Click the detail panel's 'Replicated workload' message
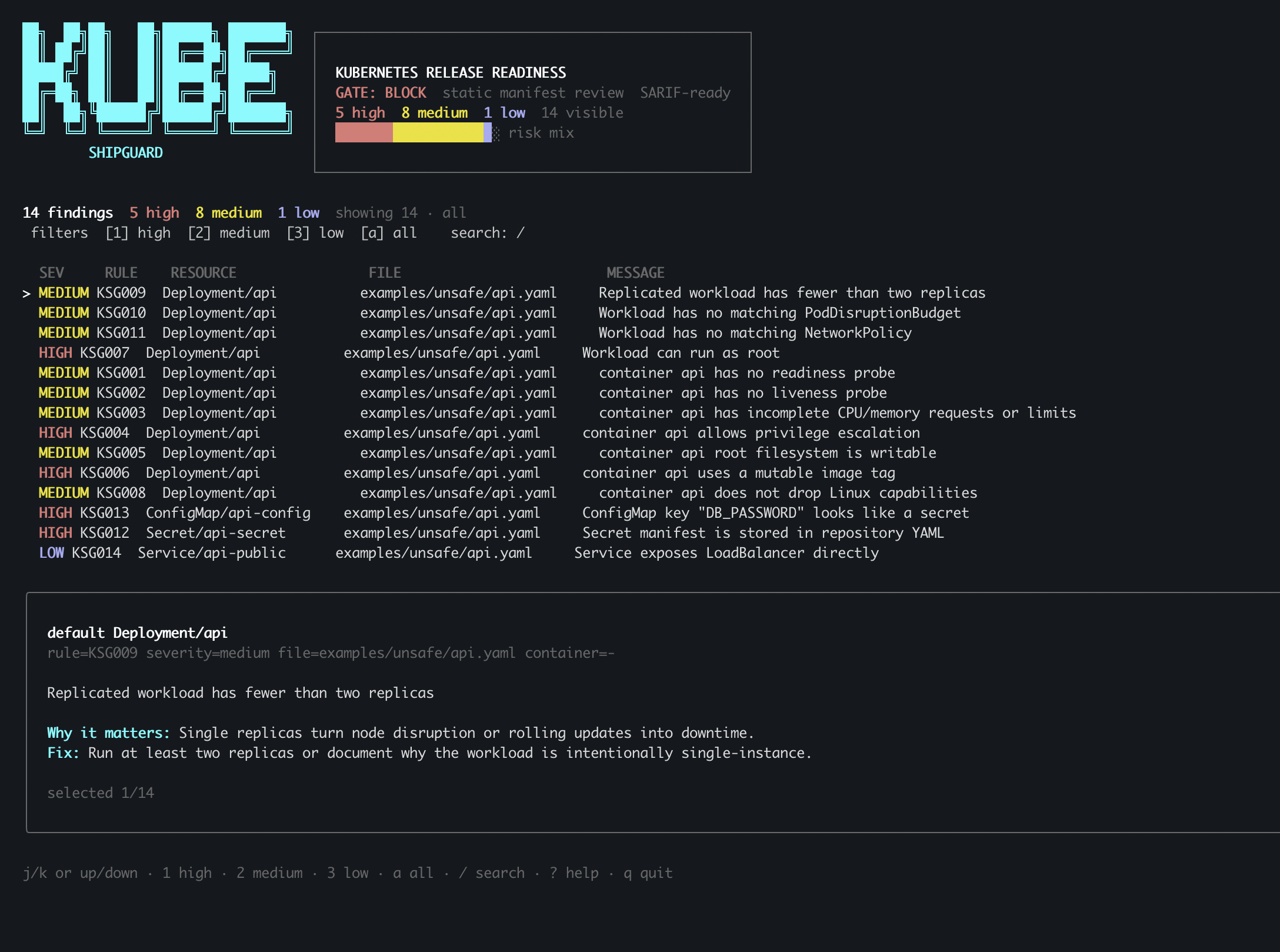The width and height of the screenshot is (1280, 952). point(240,693)
